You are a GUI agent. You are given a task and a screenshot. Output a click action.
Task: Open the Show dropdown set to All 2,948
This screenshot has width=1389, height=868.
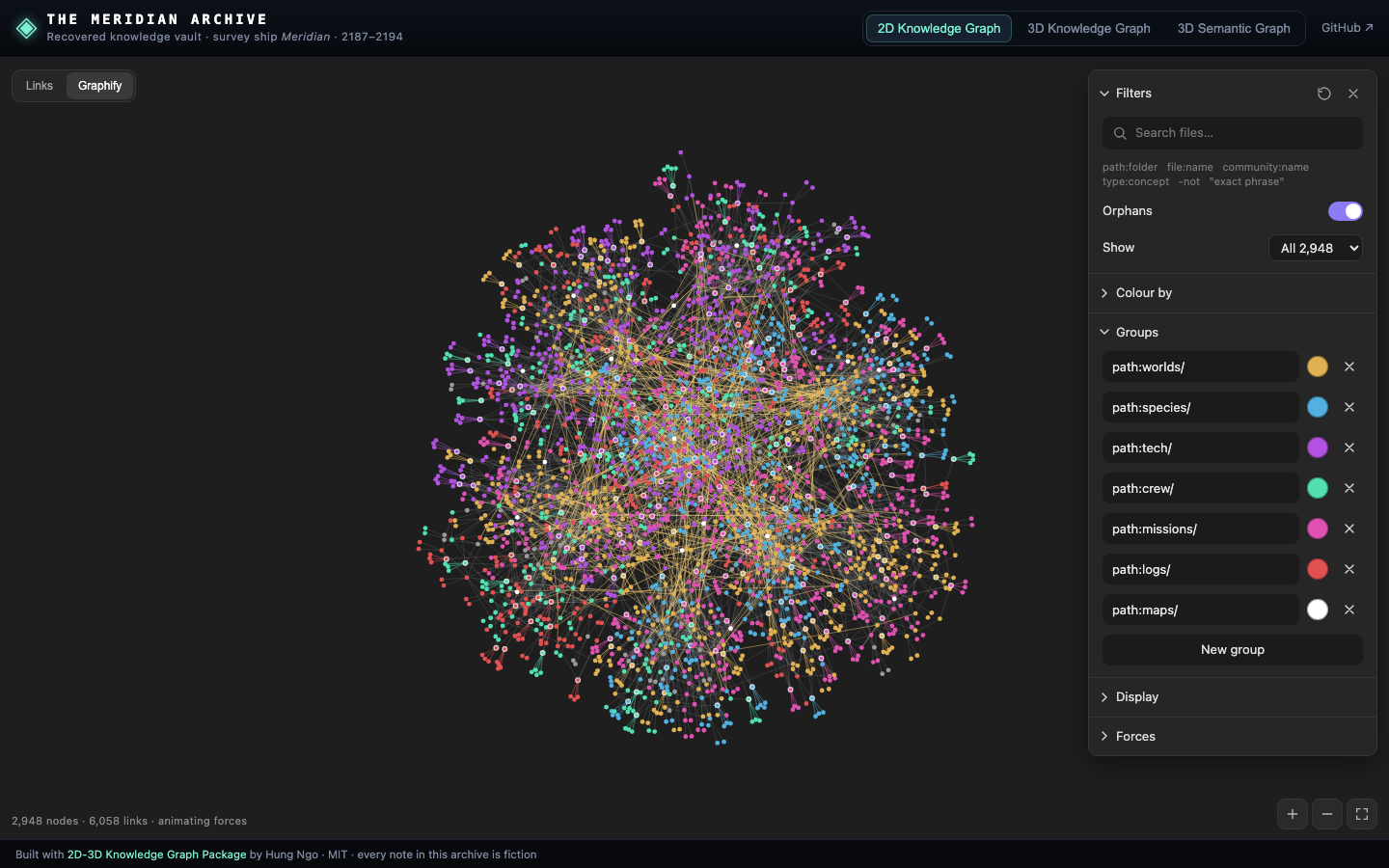1316,248
